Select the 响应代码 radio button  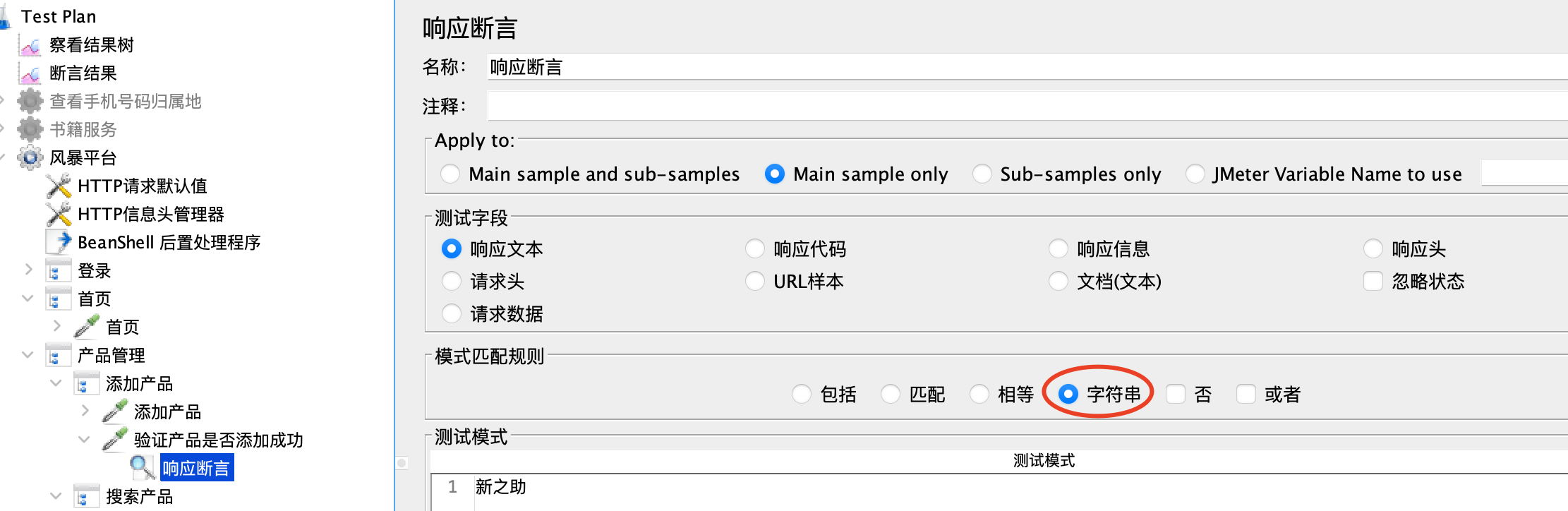click(x=755, y=248)
